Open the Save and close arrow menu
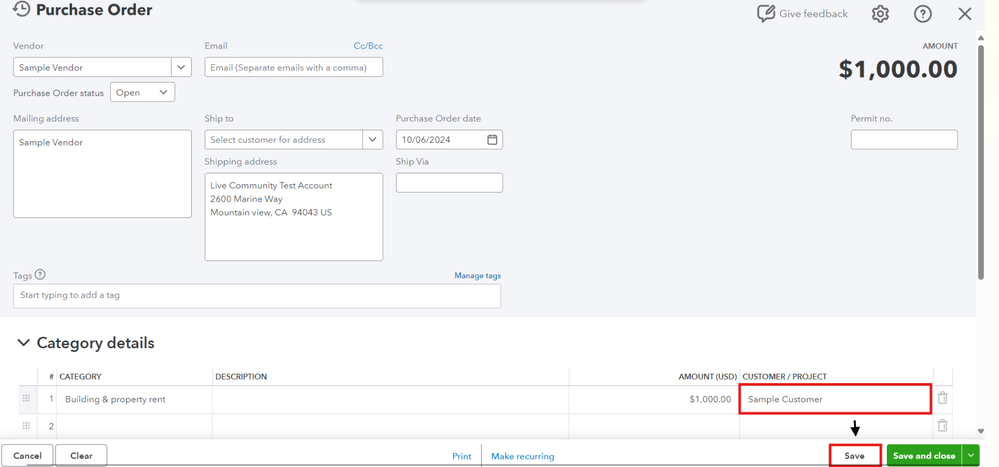The image size is (999, 467). 971,456
